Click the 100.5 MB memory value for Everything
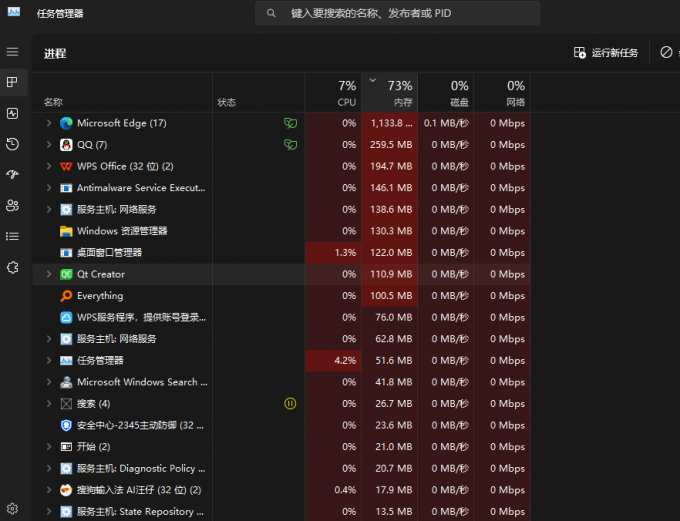Viewport: 680px width, 521px height. pos(391,296)
